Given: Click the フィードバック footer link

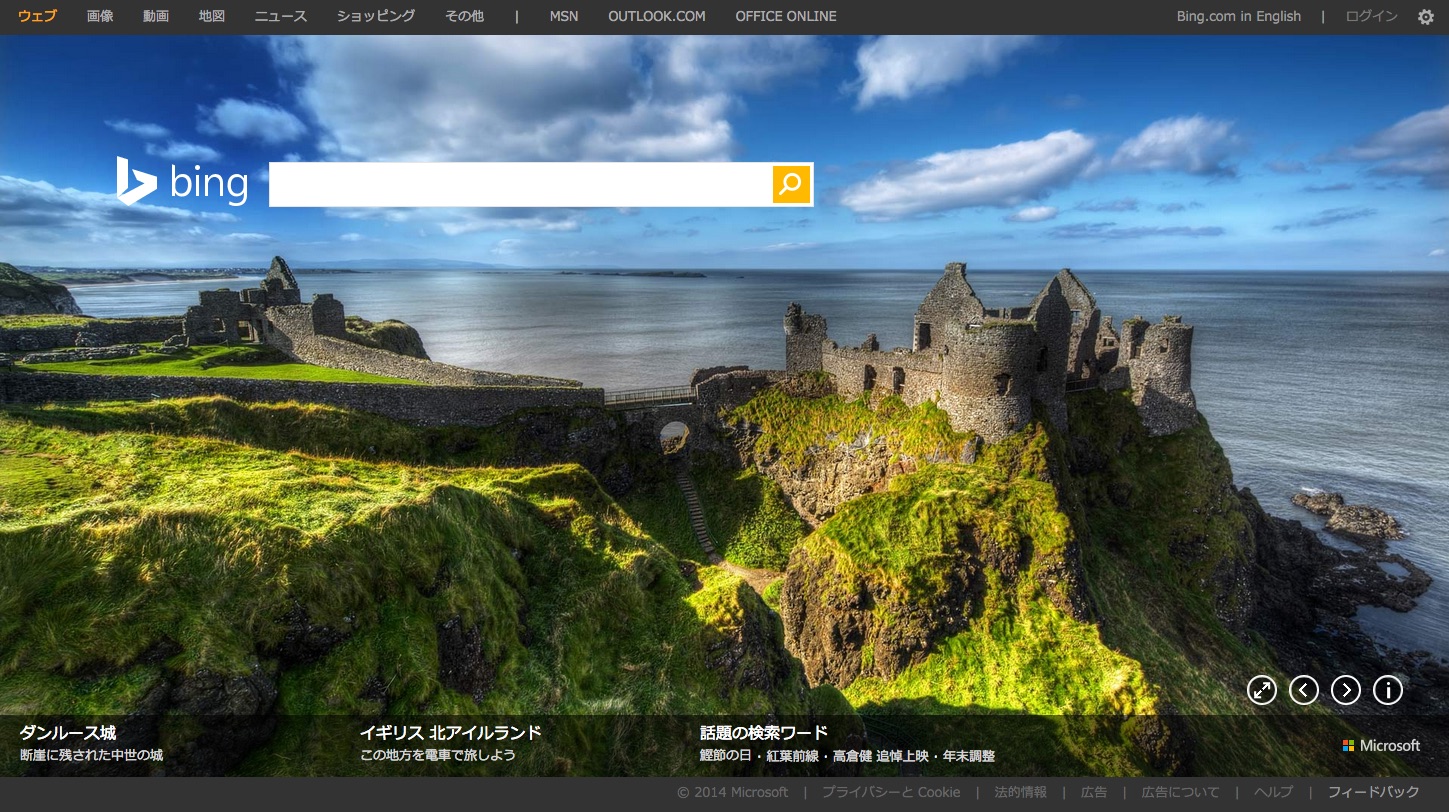Looking at the screenshot, I should (1373, 792).
